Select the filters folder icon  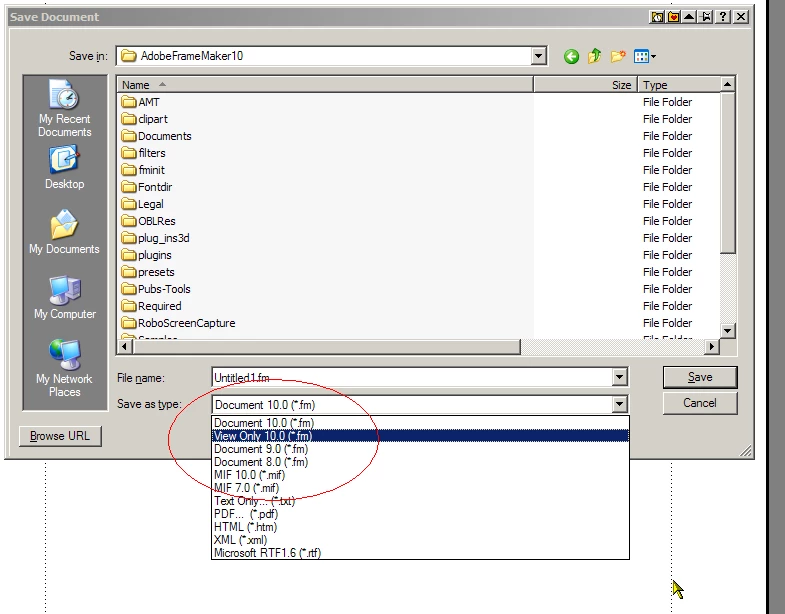coord(129,153)
